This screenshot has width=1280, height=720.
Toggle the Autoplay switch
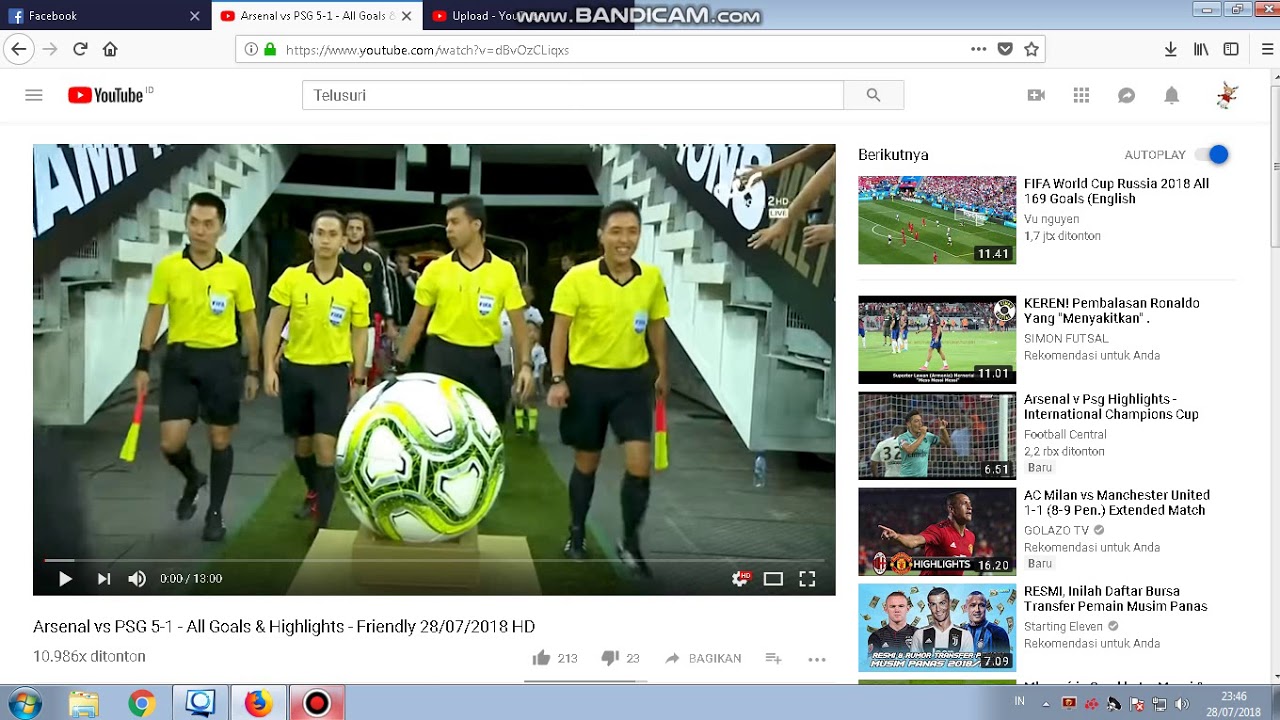coord(1211,155)
